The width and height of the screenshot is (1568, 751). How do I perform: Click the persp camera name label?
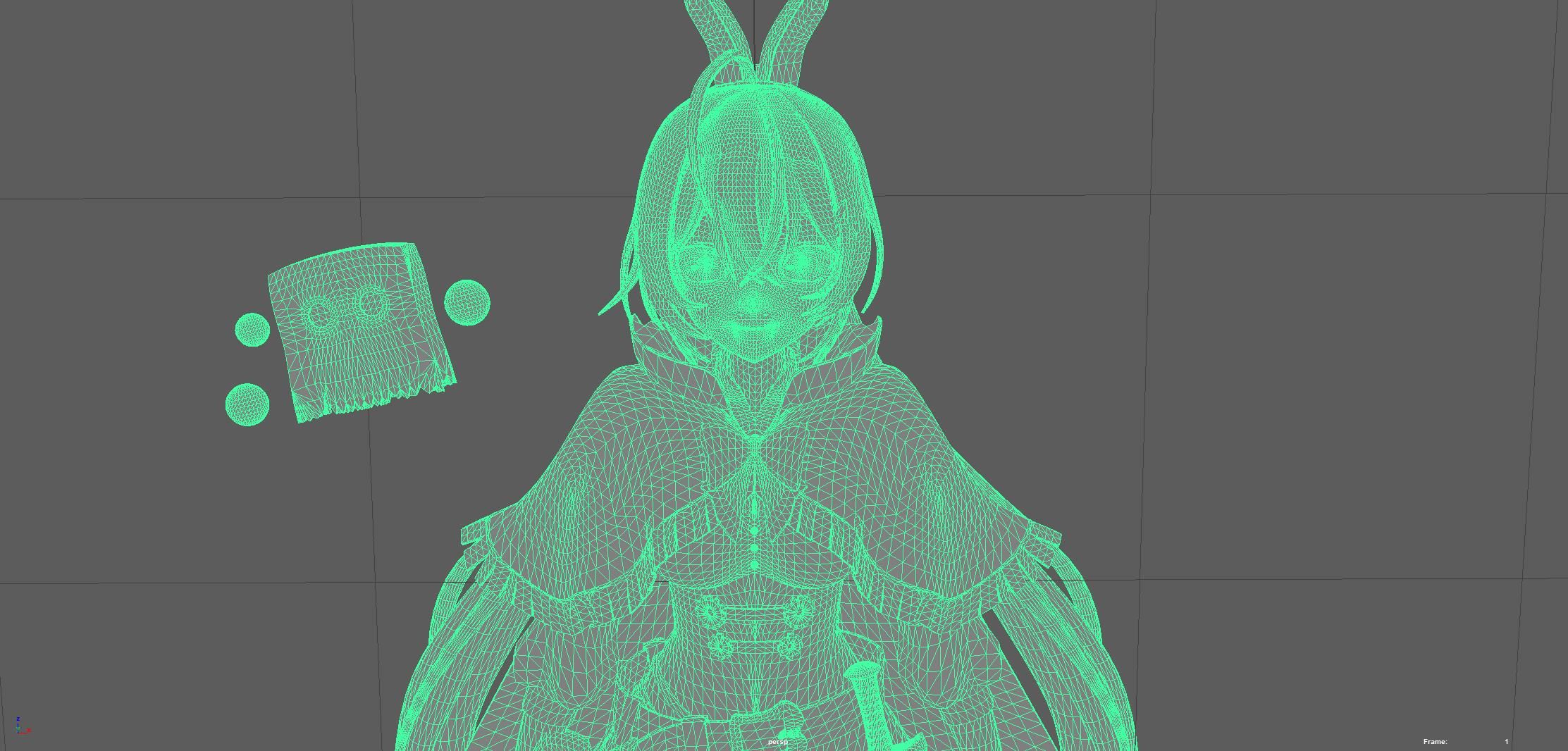(x=777, y=742)
